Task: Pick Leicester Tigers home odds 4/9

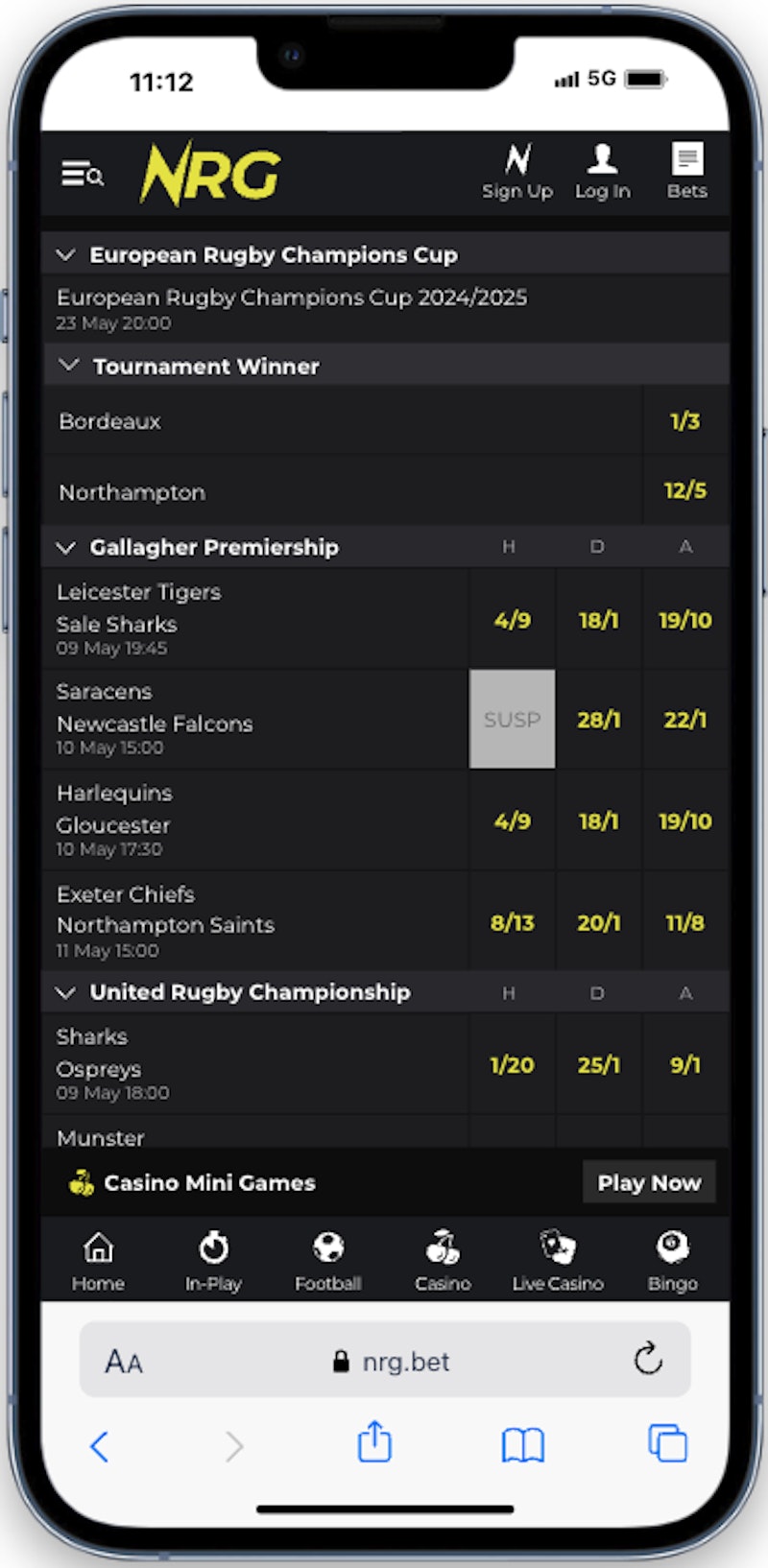Action: (x=512, y=620)
